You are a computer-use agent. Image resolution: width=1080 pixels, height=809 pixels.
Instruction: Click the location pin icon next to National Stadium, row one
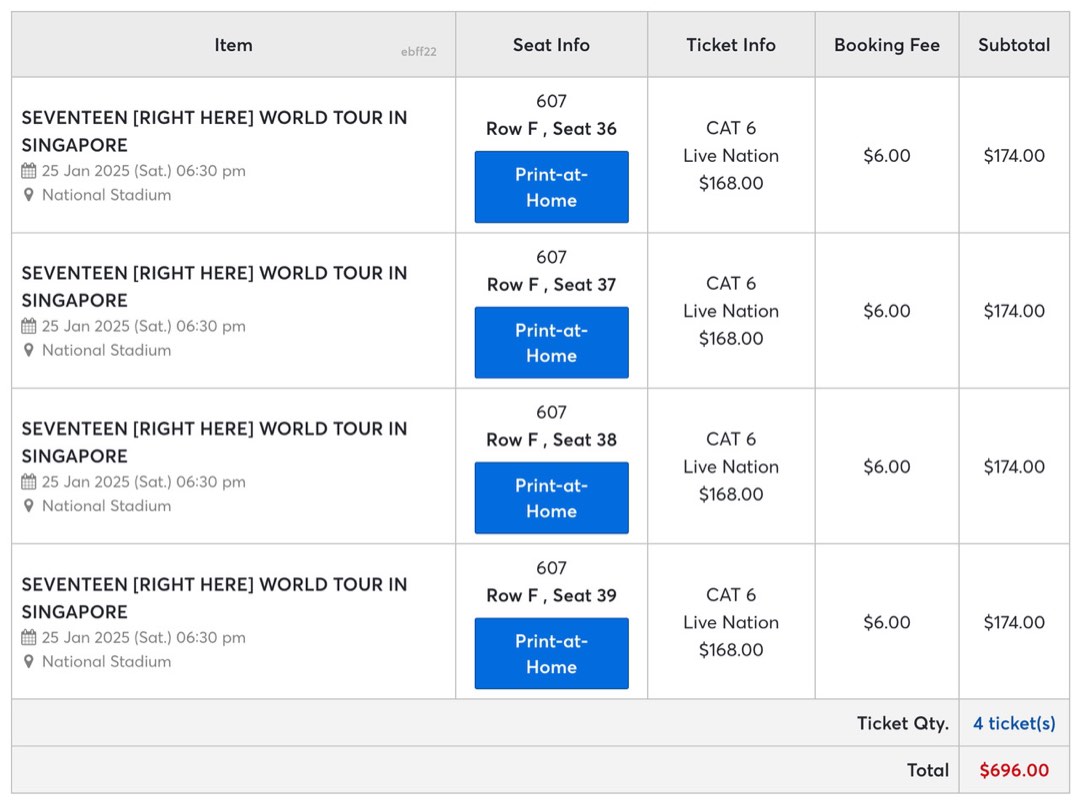tap(30, 195)
